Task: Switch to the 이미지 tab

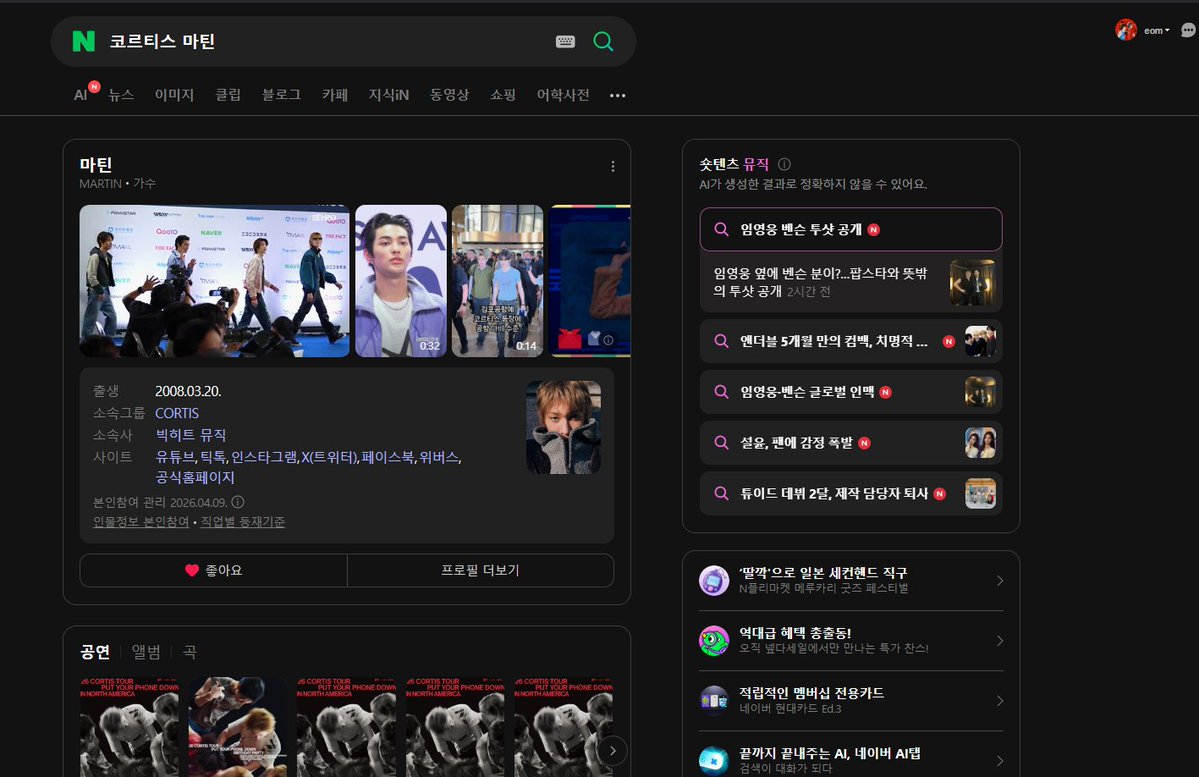Action: pos(174,95)
